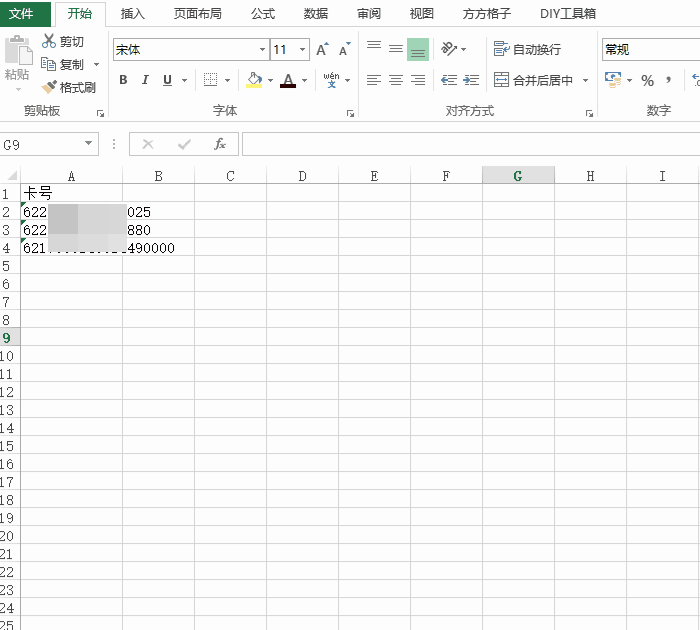Align cell text right
This screenshot has width=700, height=630.
pyautogui.click(x=418, y=80)
